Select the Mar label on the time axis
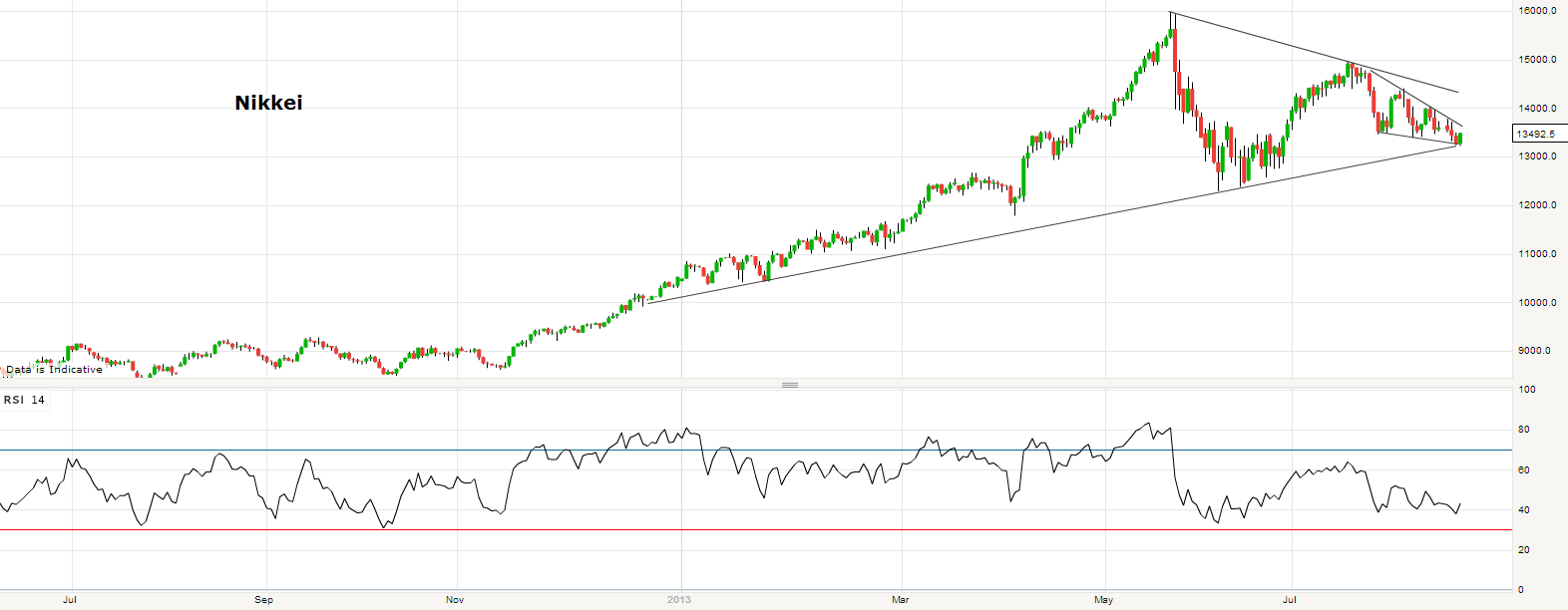This screenshot has width=1568, height=610. 900,599
